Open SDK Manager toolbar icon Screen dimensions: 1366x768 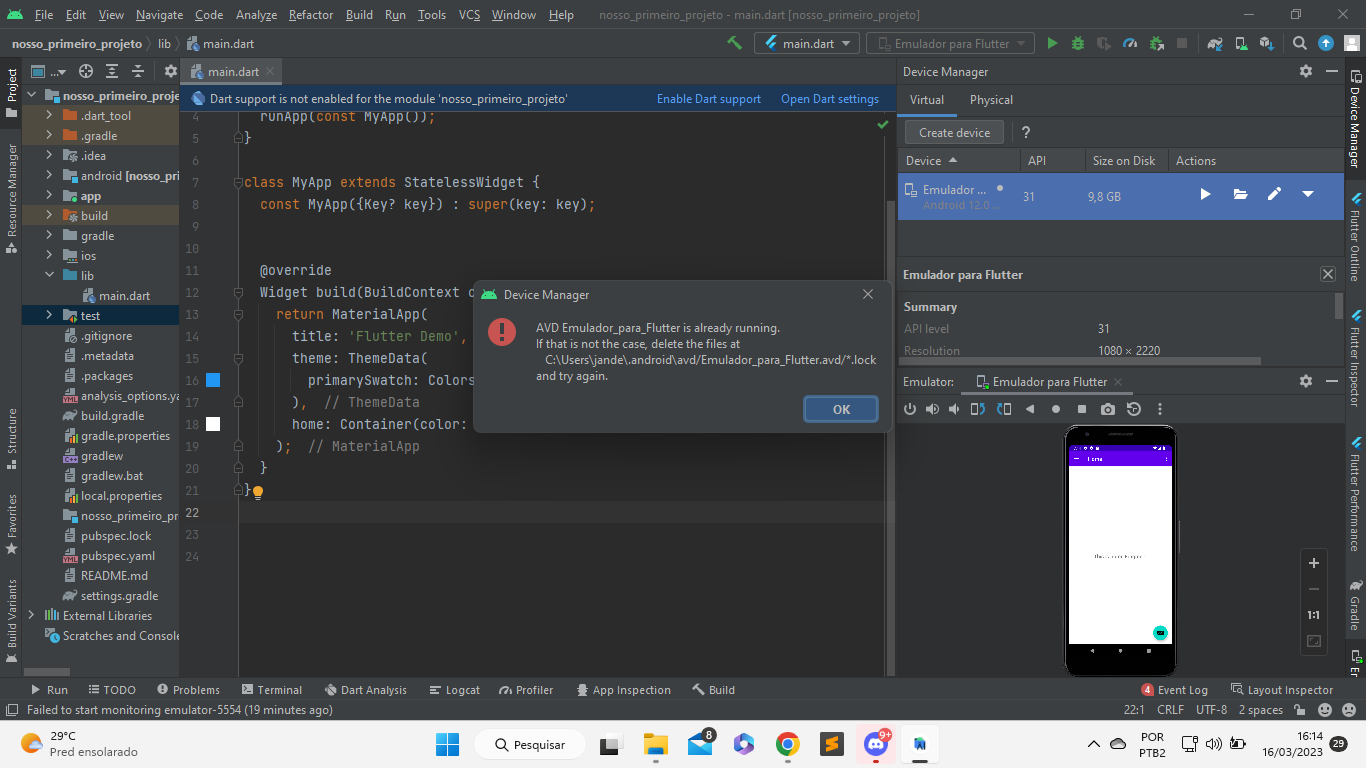pyautogui.click(x=1267, y=43)
